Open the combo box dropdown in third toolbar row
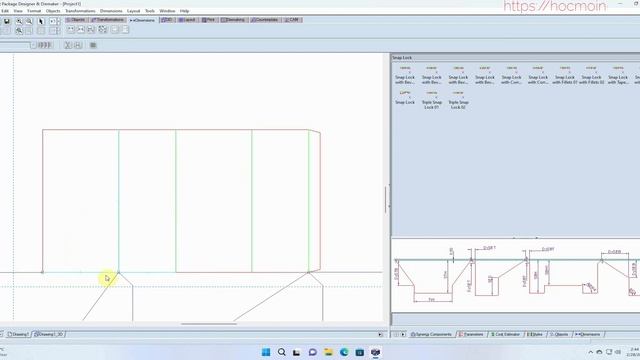The width and height of the screenshot is (640, 360). [33, 45]
